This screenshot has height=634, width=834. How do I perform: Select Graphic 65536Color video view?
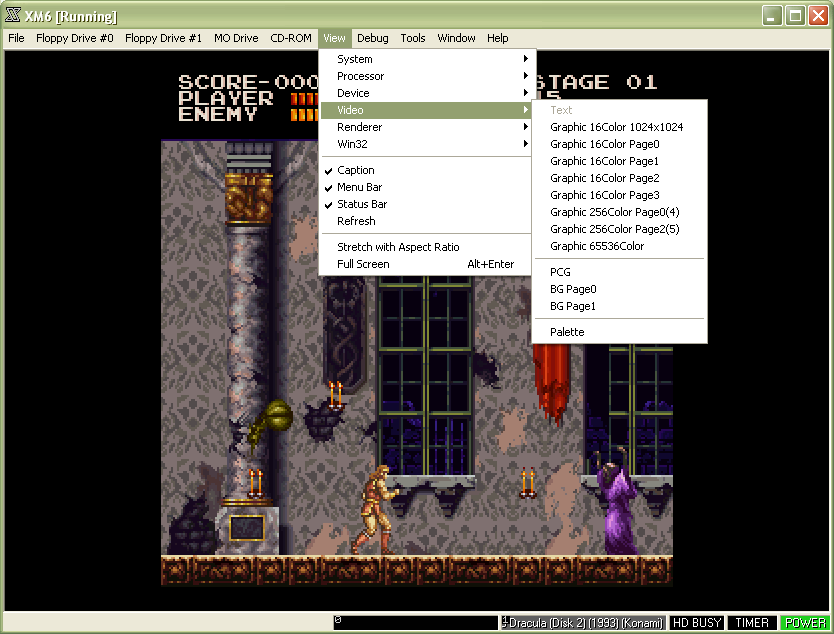pos(596,246)
